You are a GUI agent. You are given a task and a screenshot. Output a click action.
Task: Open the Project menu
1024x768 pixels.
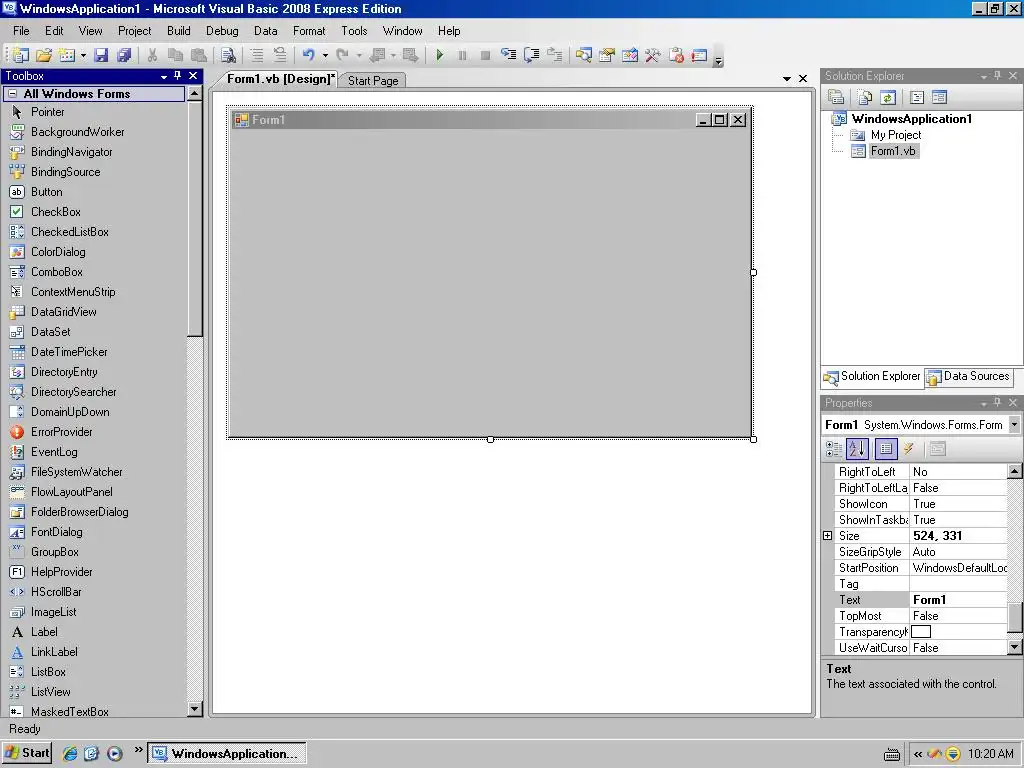(134, 31)
